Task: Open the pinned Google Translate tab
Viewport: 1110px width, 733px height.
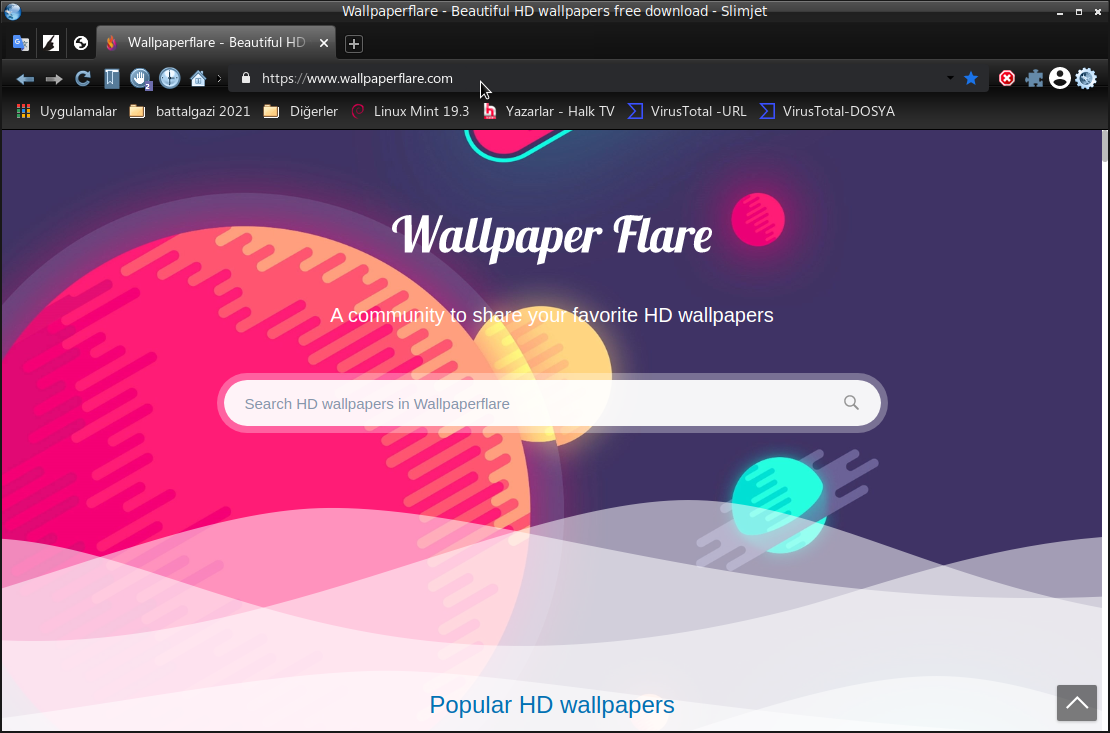Action: click(x=21, y=43)
